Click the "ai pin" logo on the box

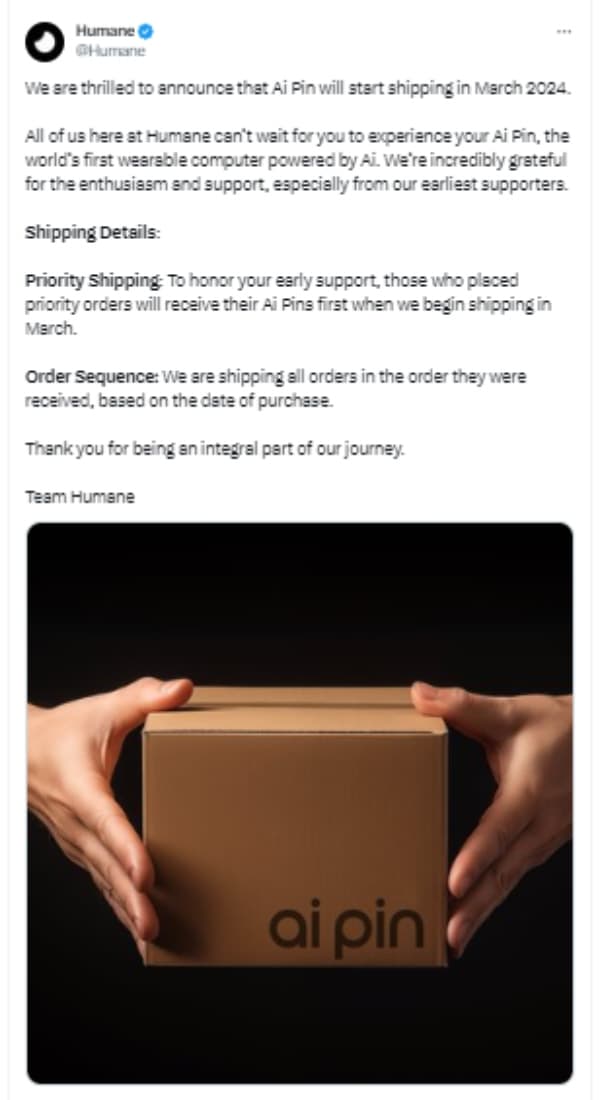click(346, 925)
